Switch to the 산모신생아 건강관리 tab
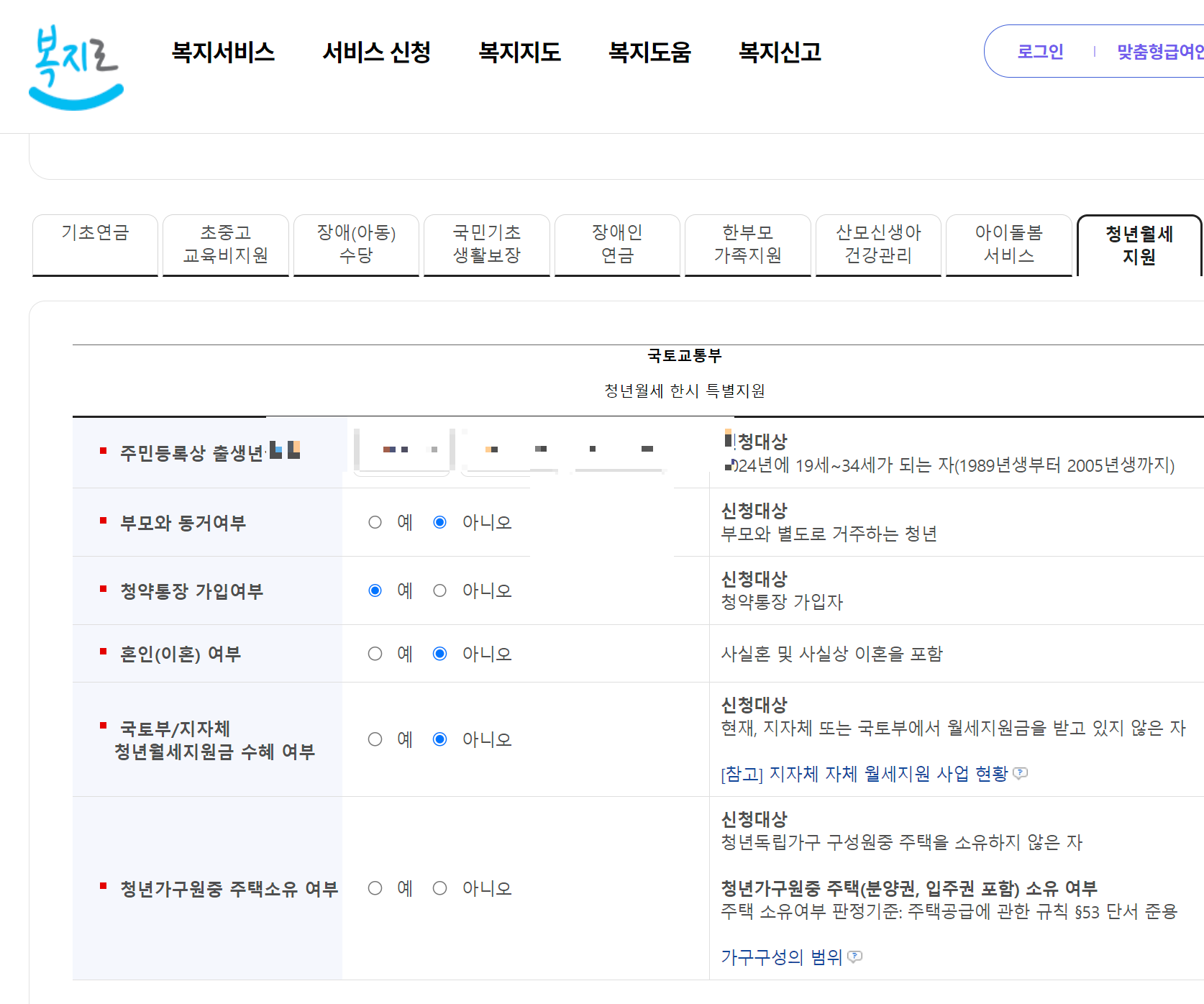This screenshot has width=1204, height=1004. (878, 245)
